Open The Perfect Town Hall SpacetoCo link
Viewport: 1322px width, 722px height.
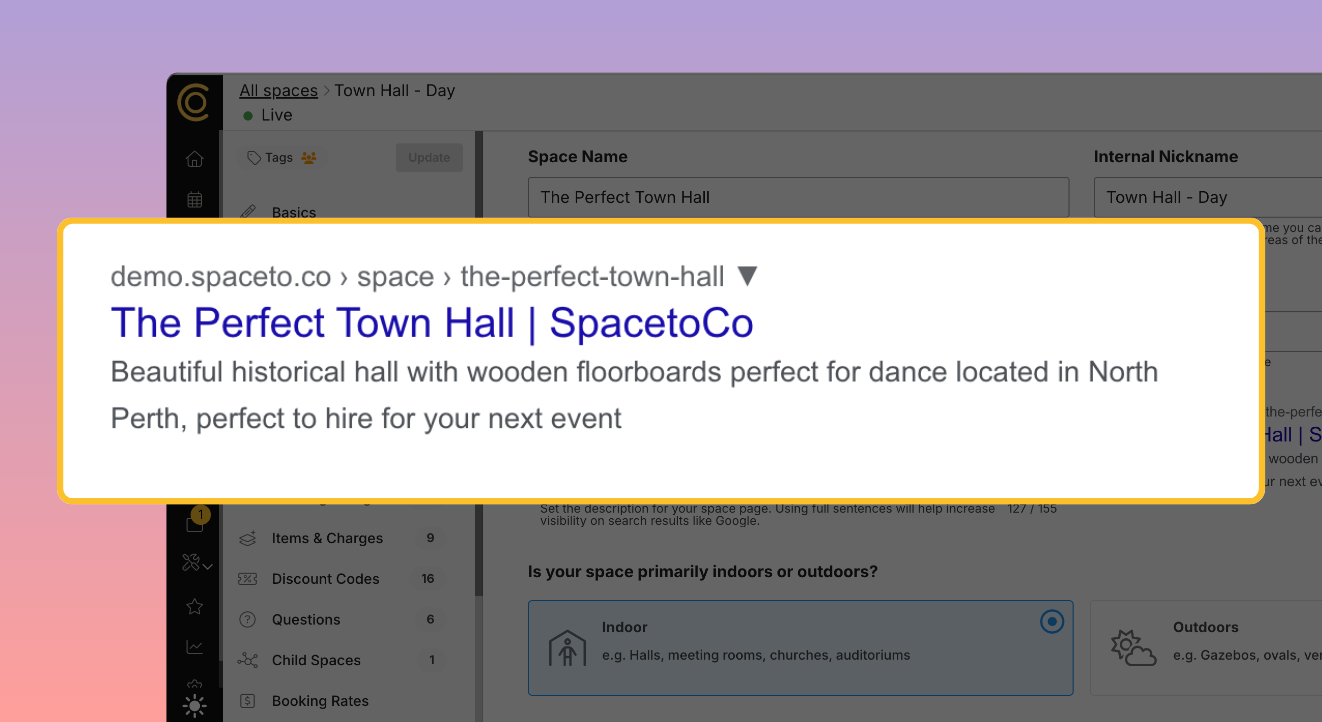click(432, 322)
